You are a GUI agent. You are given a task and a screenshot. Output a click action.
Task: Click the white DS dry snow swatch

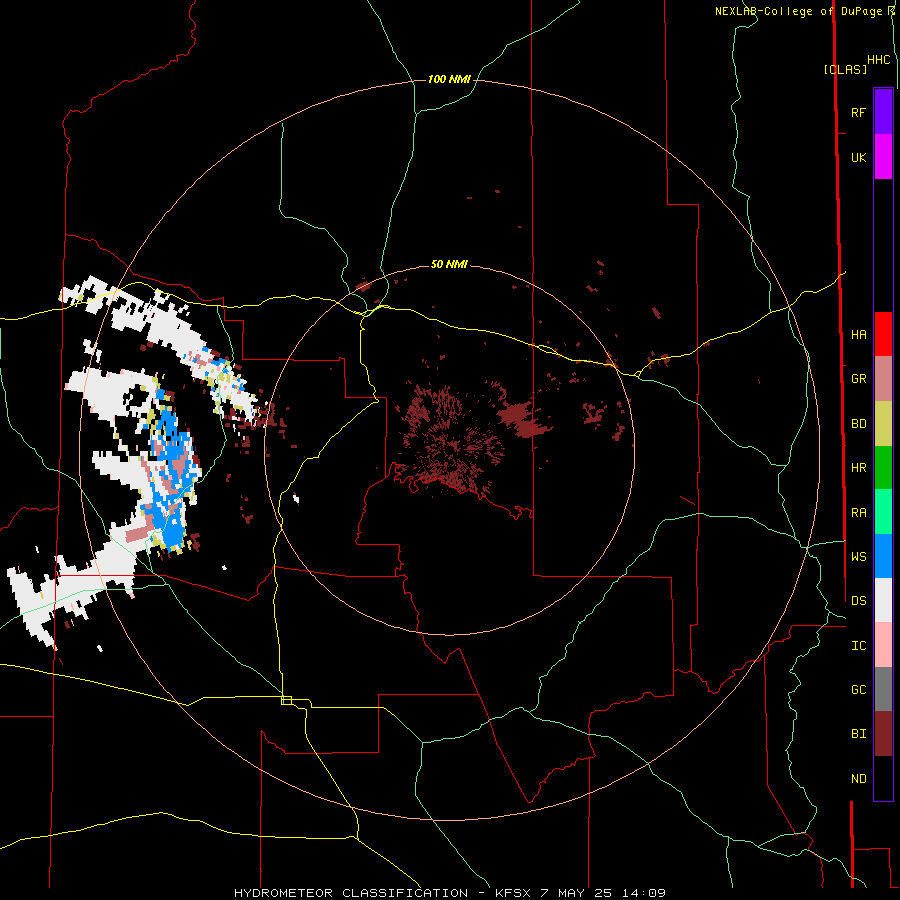pyautogui.click(x=883, y=600)
